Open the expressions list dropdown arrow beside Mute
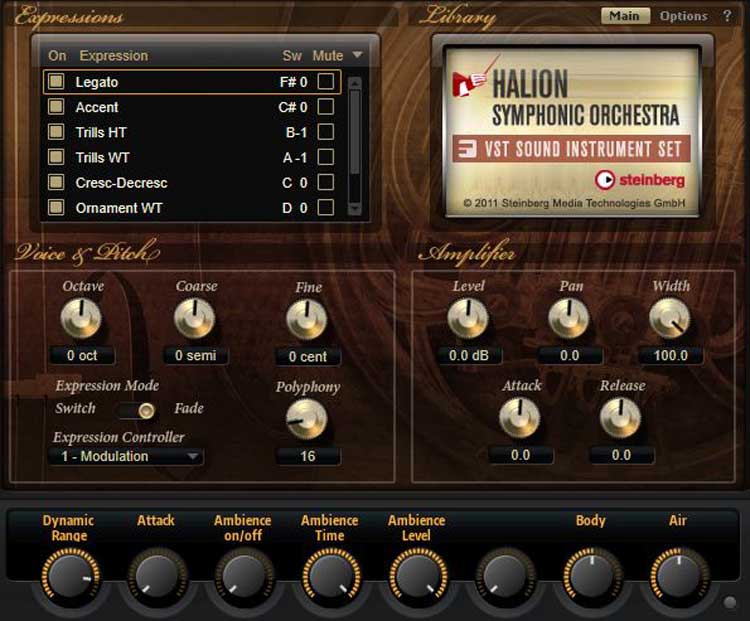Viewport: 750px width, 621px height. click(x=357, y=55)
